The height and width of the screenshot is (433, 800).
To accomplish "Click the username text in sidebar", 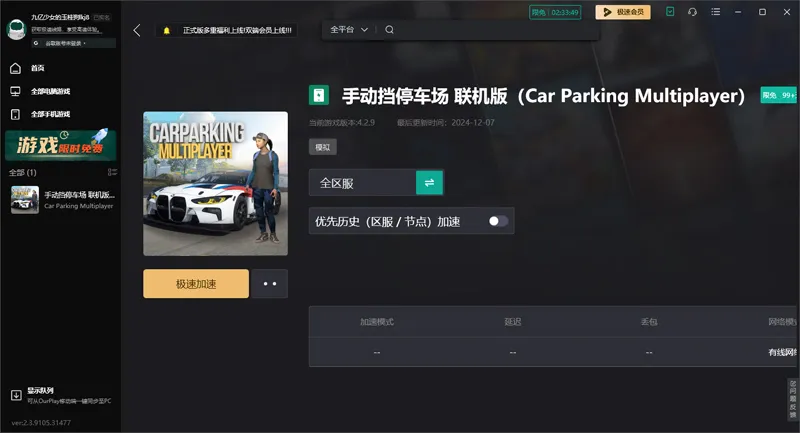I will (x=60, y=17).
